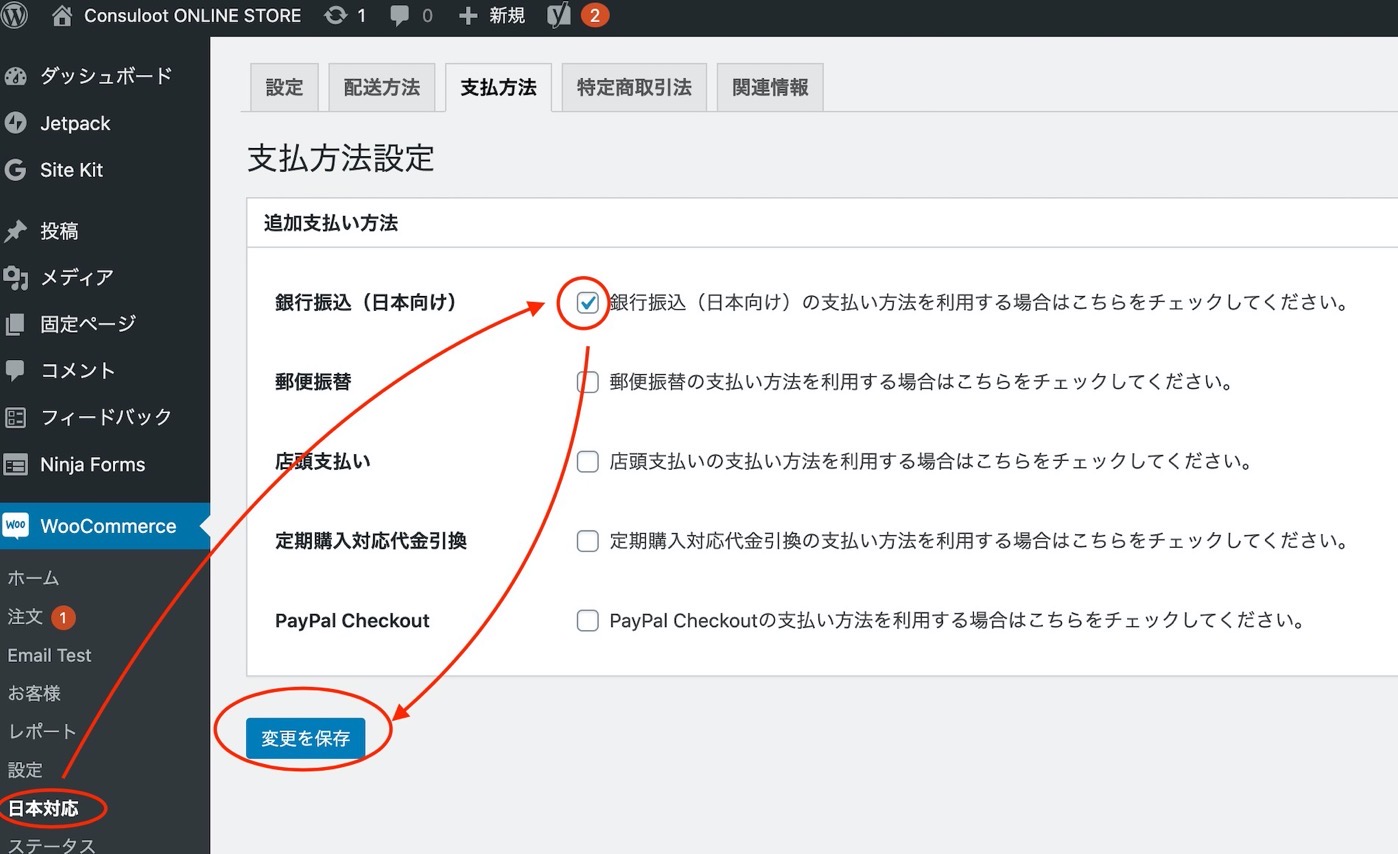Click the 郵便振替 row label

(x=313, y=382)
